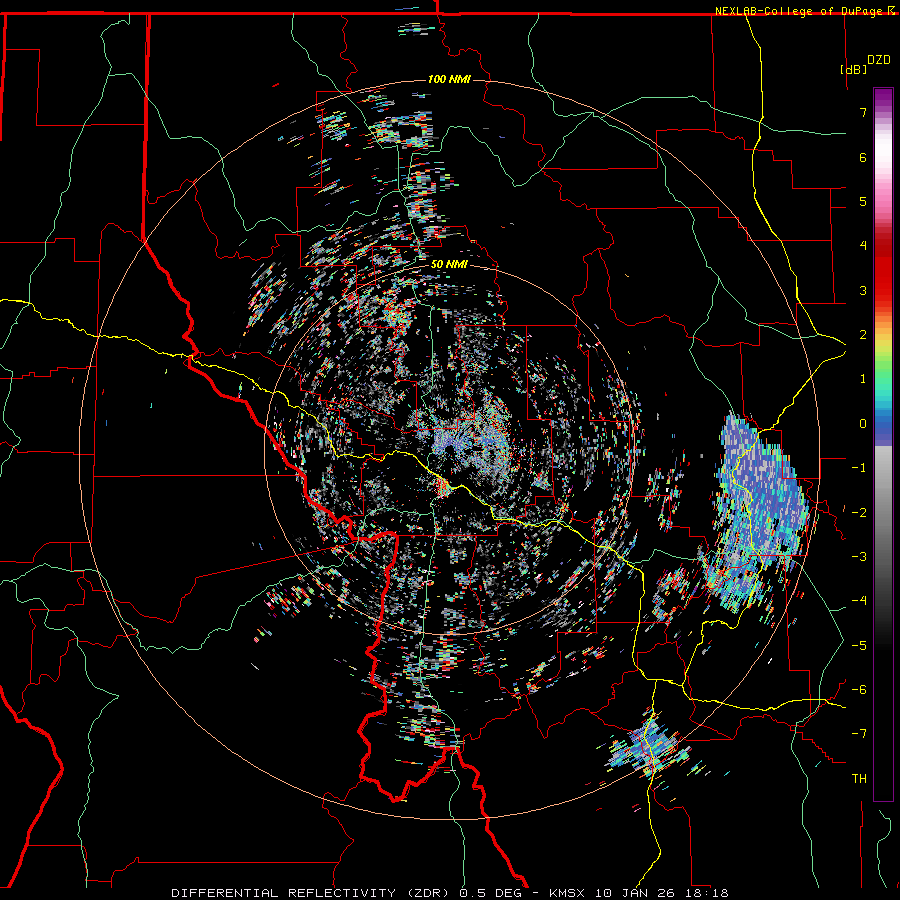Viewport: 900px width, 900px height.
Task: Select the 50 NMI range ring label
Action: [449, 265]
